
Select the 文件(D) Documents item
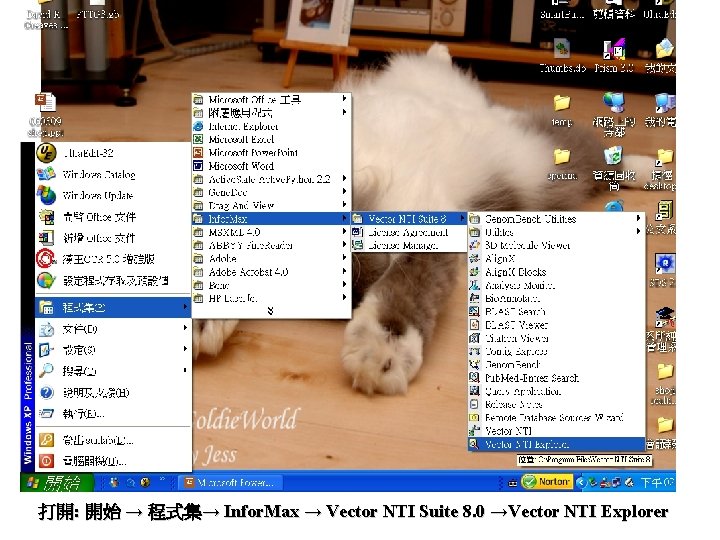coord(113,329)
